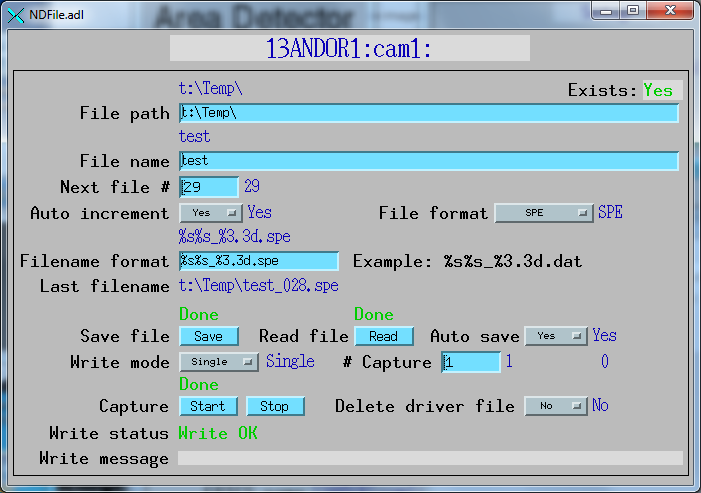Click the Filename format input
The height and width of the screenshot is (493, 701).
coord(259,261)
